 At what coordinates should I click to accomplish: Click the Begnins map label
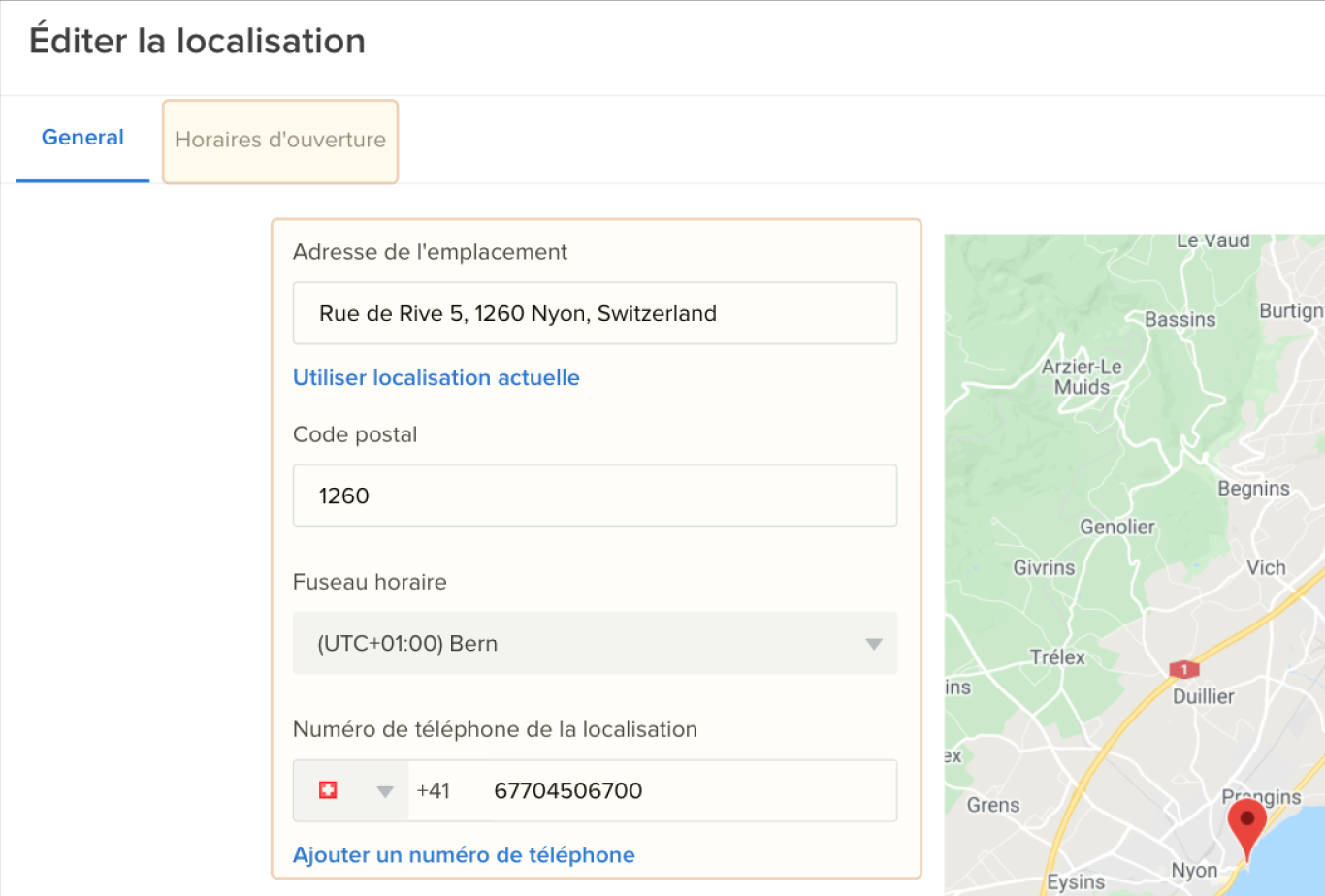point(1253,488)
